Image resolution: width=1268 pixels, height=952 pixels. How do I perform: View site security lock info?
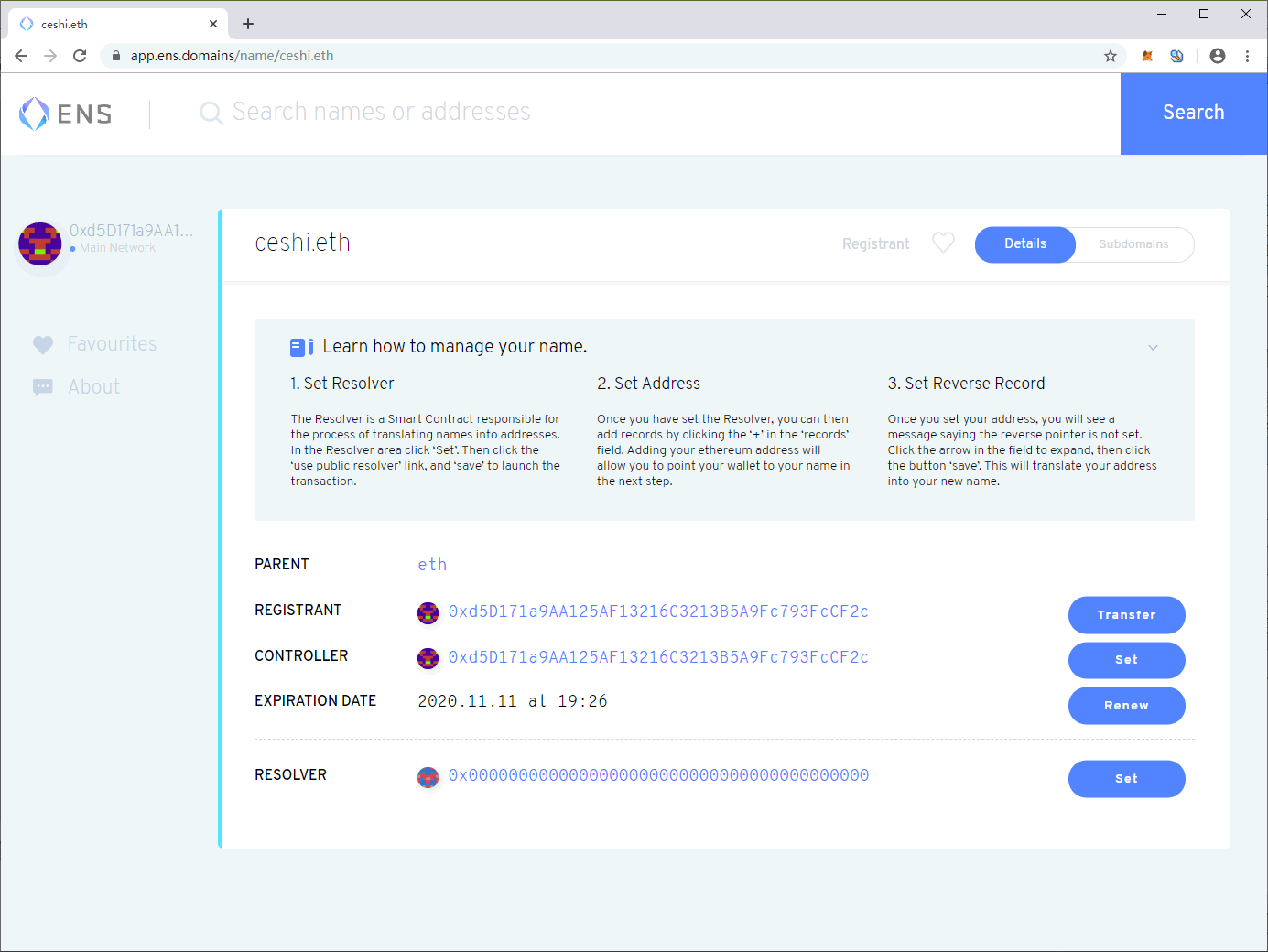116,56
